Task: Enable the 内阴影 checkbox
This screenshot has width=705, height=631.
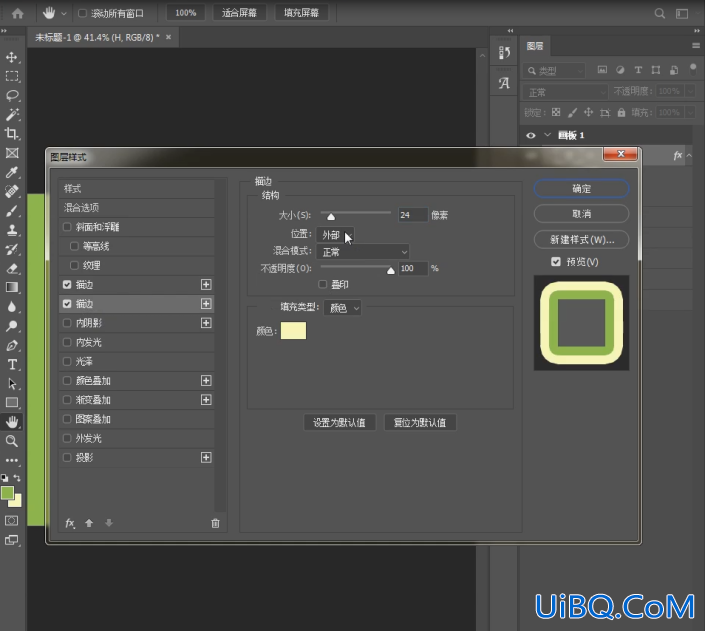Action: [x=67, y=323]
